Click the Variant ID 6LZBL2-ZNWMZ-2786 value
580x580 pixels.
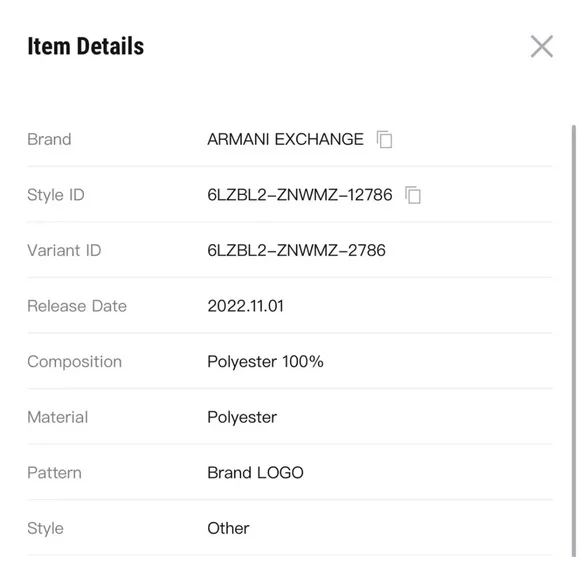click(x=296, y=250)
